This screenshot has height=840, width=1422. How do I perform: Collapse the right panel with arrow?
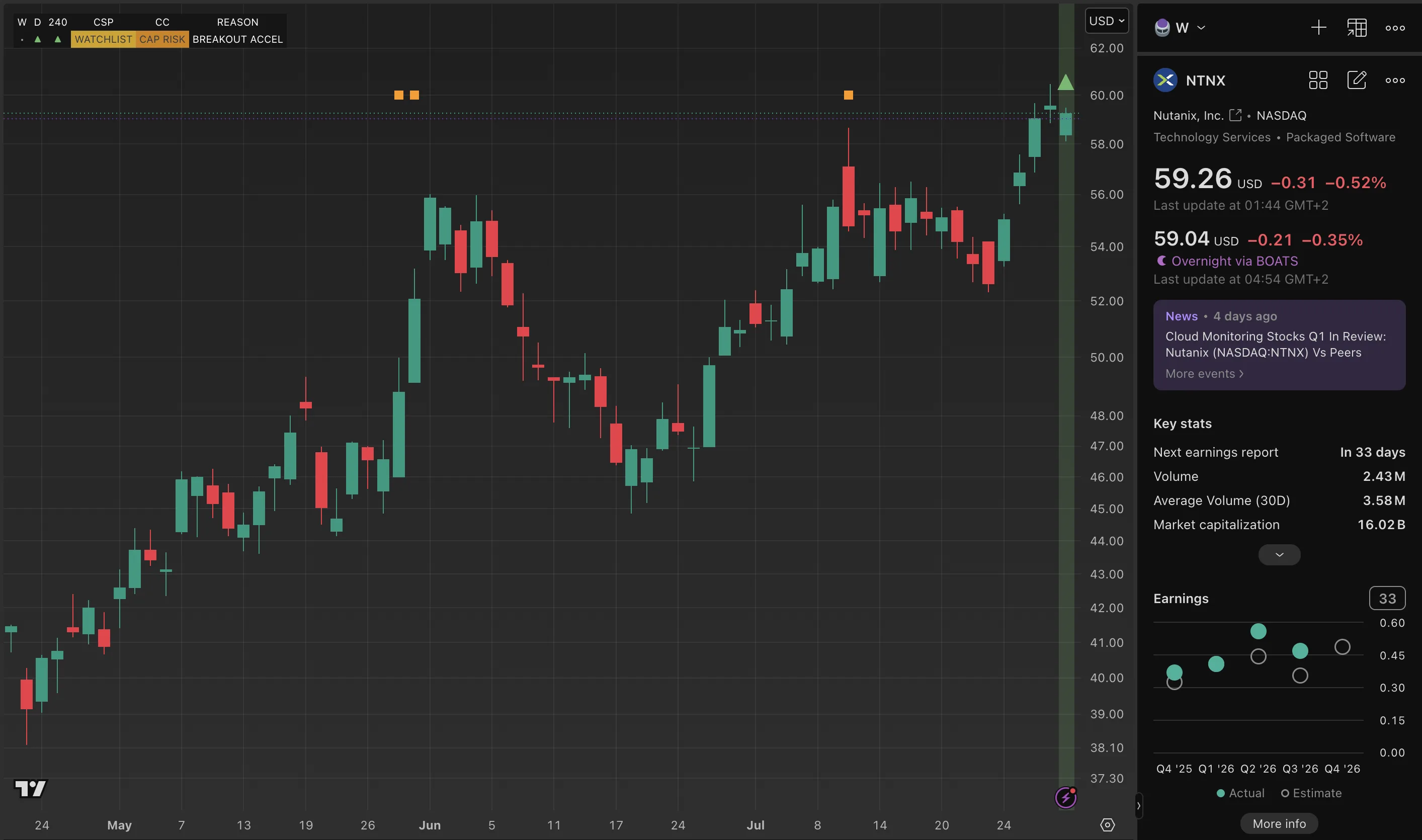tap(1138, 805)
